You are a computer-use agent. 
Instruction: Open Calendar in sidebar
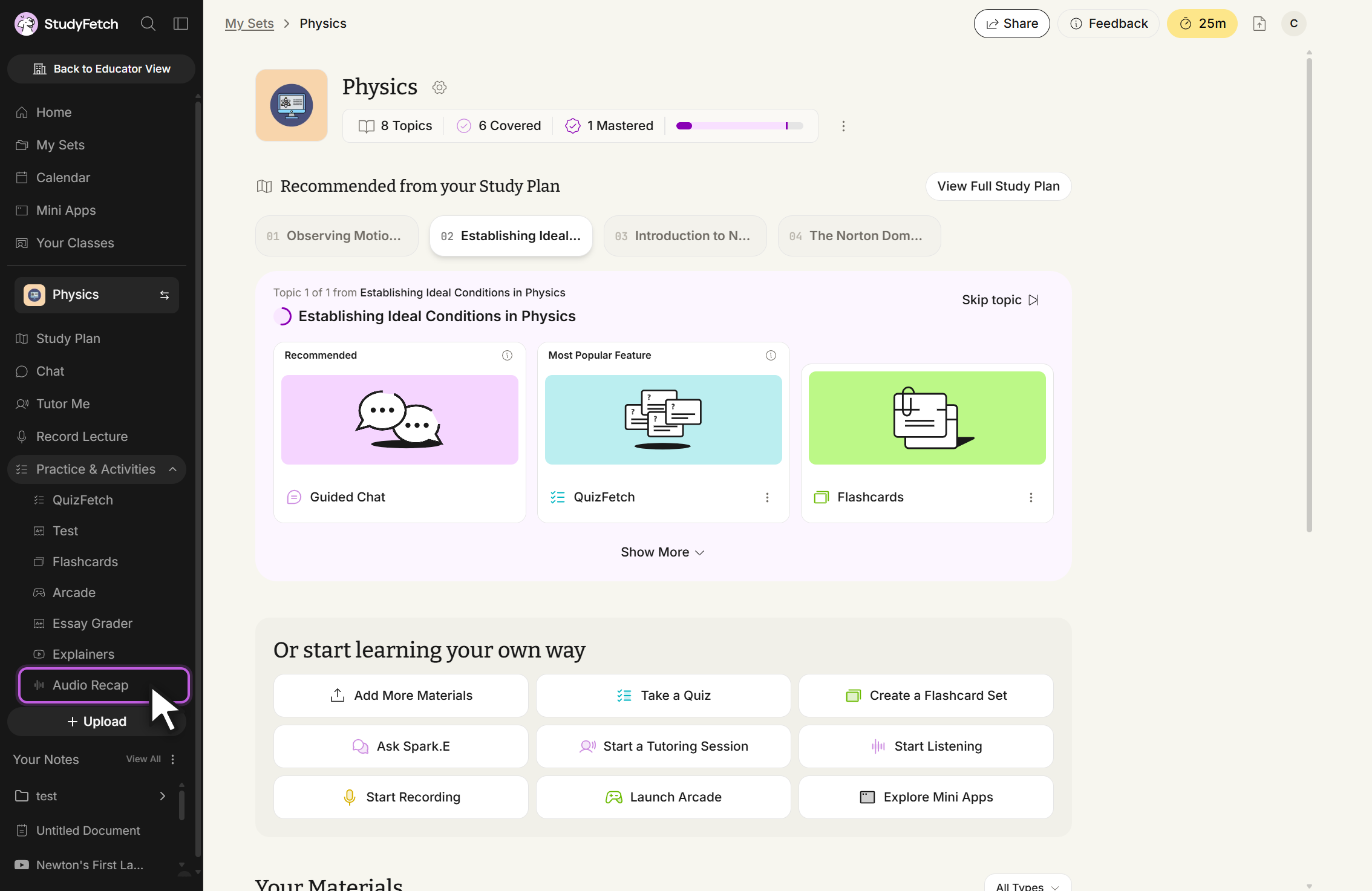tap(97, 178)
